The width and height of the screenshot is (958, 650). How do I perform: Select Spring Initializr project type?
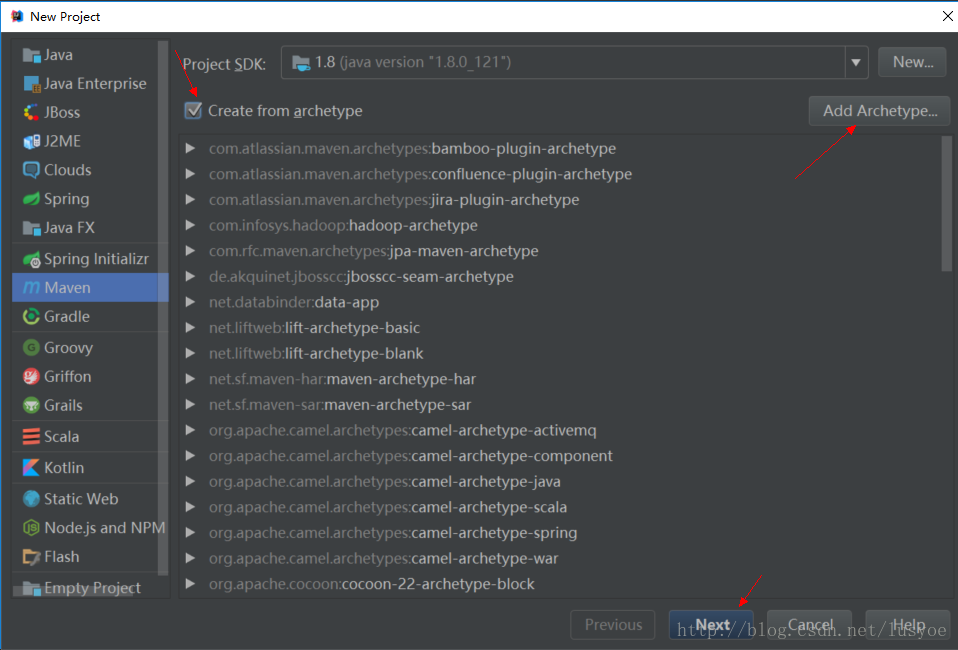(97, 260)
